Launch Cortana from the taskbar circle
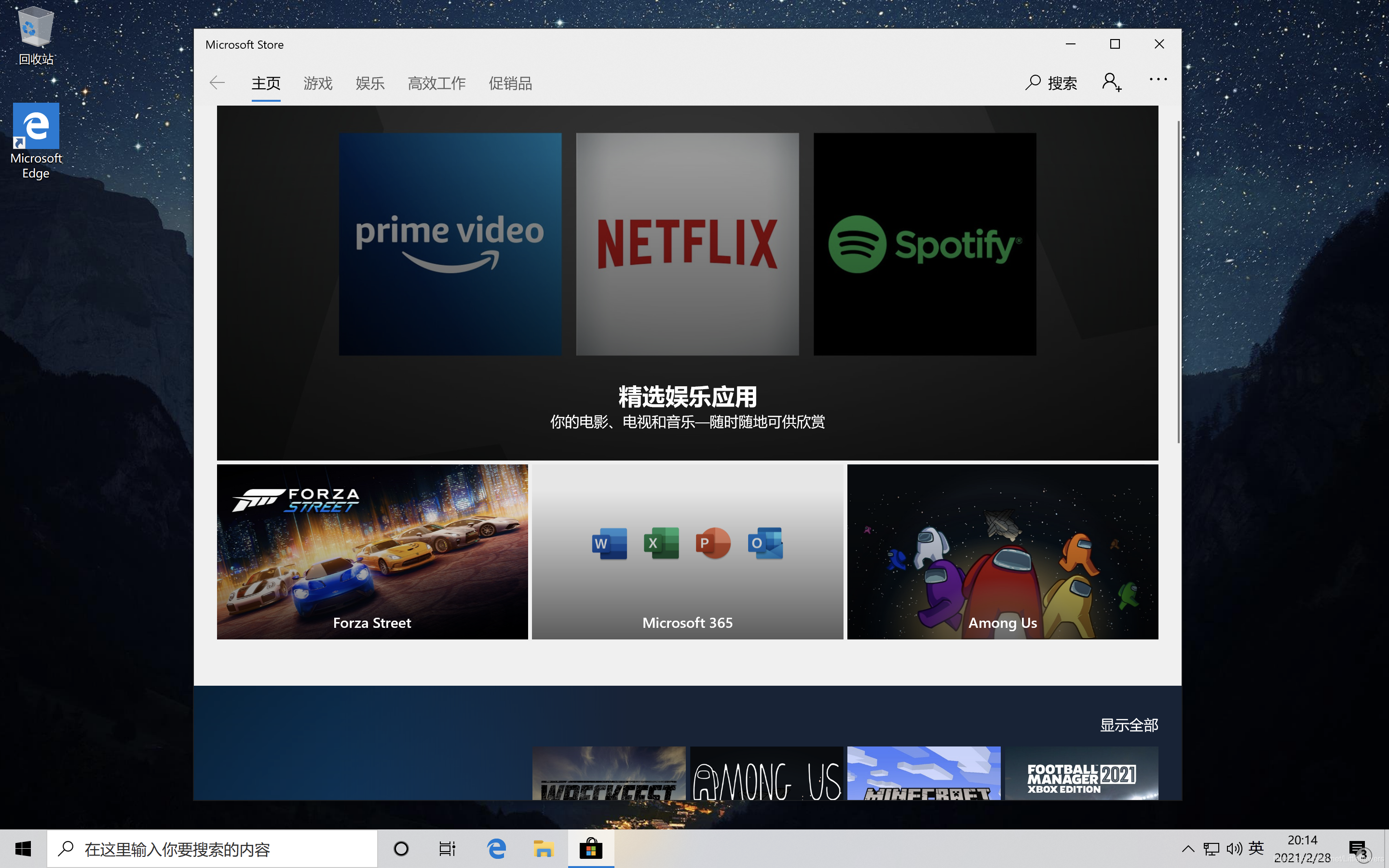The image size is (1389, 868). point(401,849)
